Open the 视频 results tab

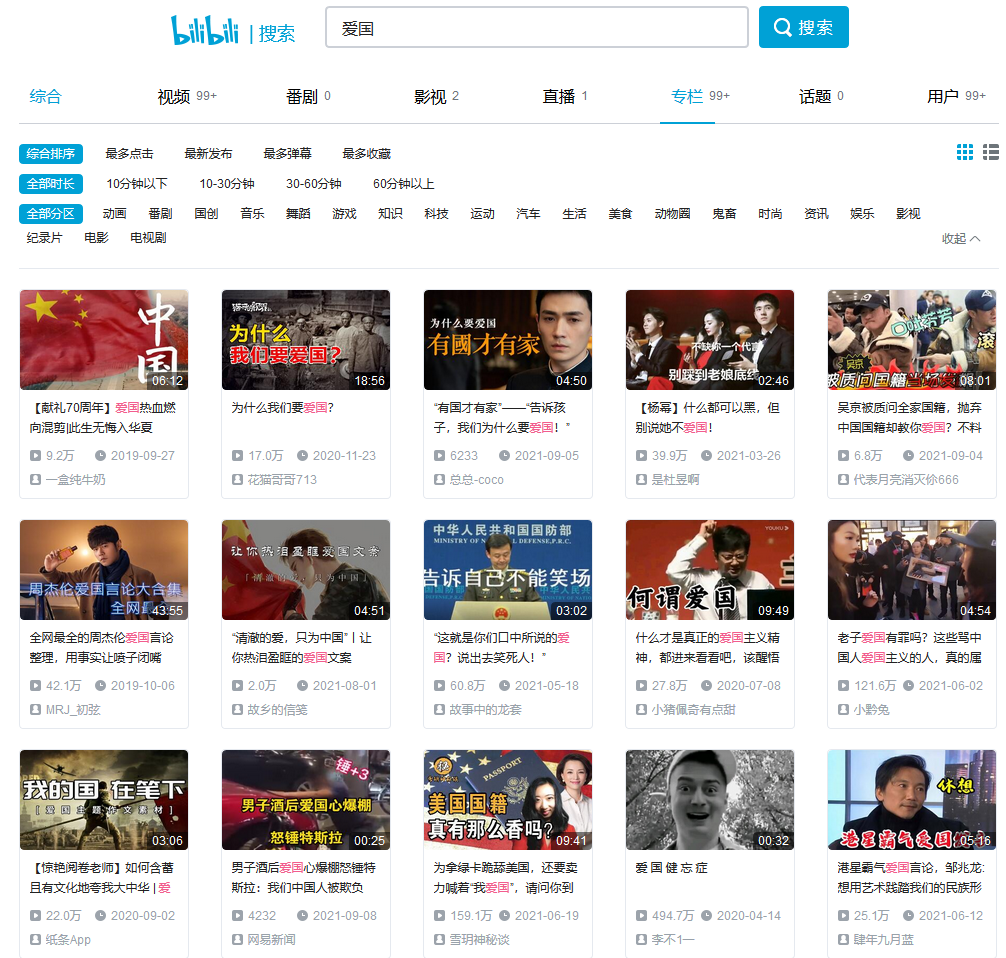coord(174,96)
